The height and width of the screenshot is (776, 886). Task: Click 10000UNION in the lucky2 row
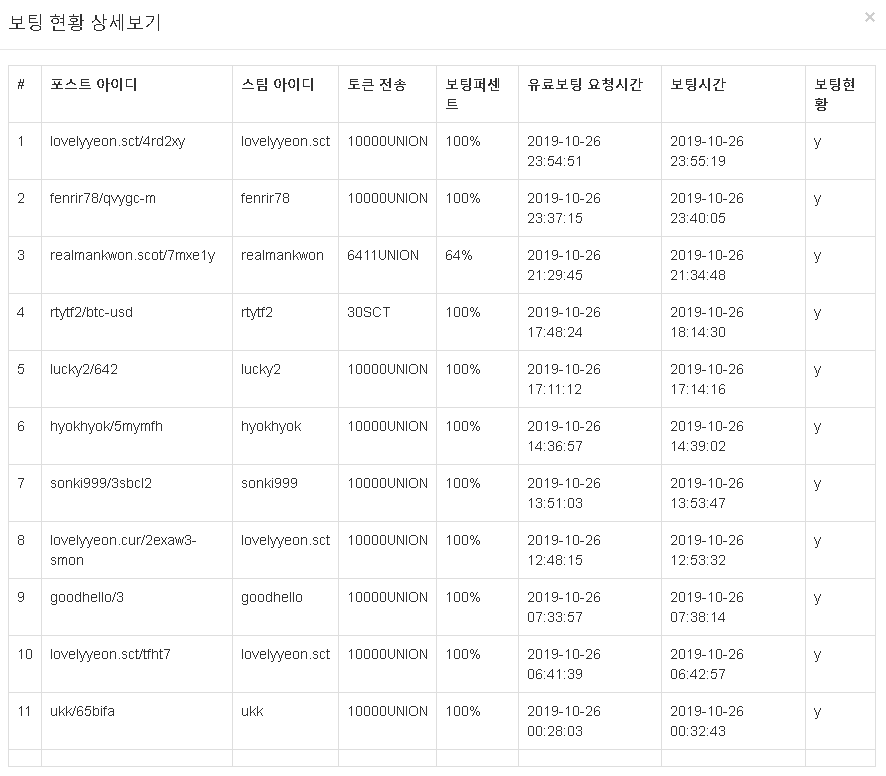click(x=388, y=370)
